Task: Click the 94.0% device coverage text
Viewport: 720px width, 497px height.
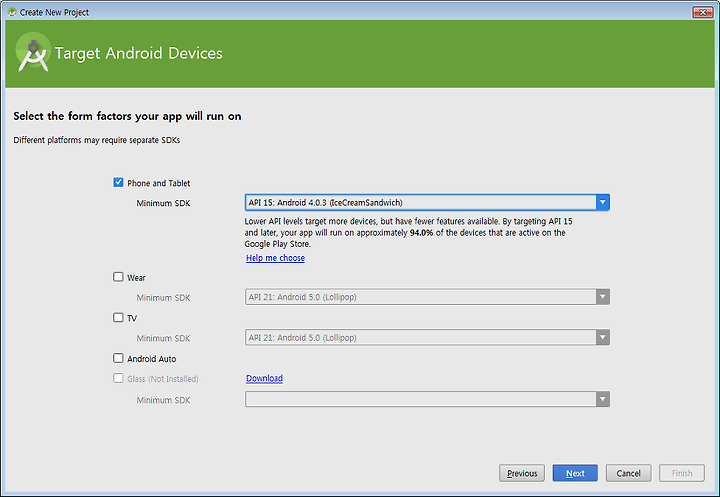Action: [421, 233]
